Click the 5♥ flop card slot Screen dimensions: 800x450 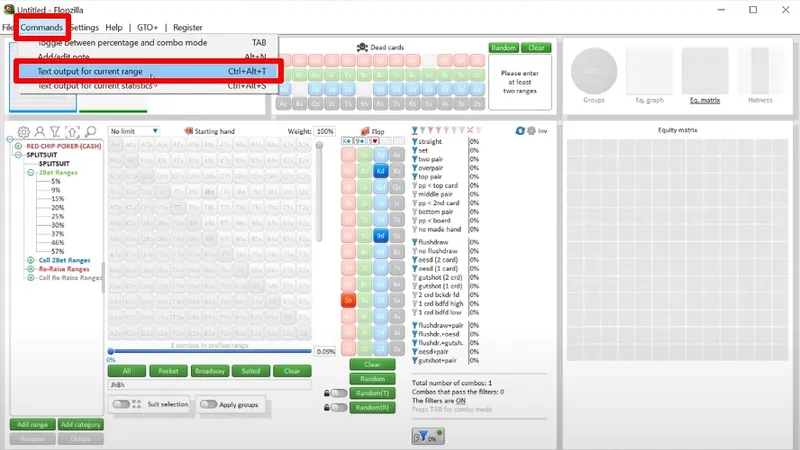(373, 141)
